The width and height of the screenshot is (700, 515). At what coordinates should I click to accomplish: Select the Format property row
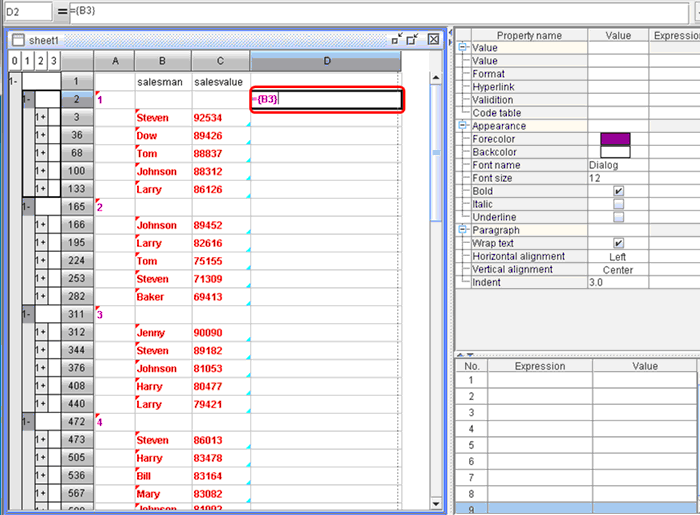pyautogui.click(x=529, y=74)
